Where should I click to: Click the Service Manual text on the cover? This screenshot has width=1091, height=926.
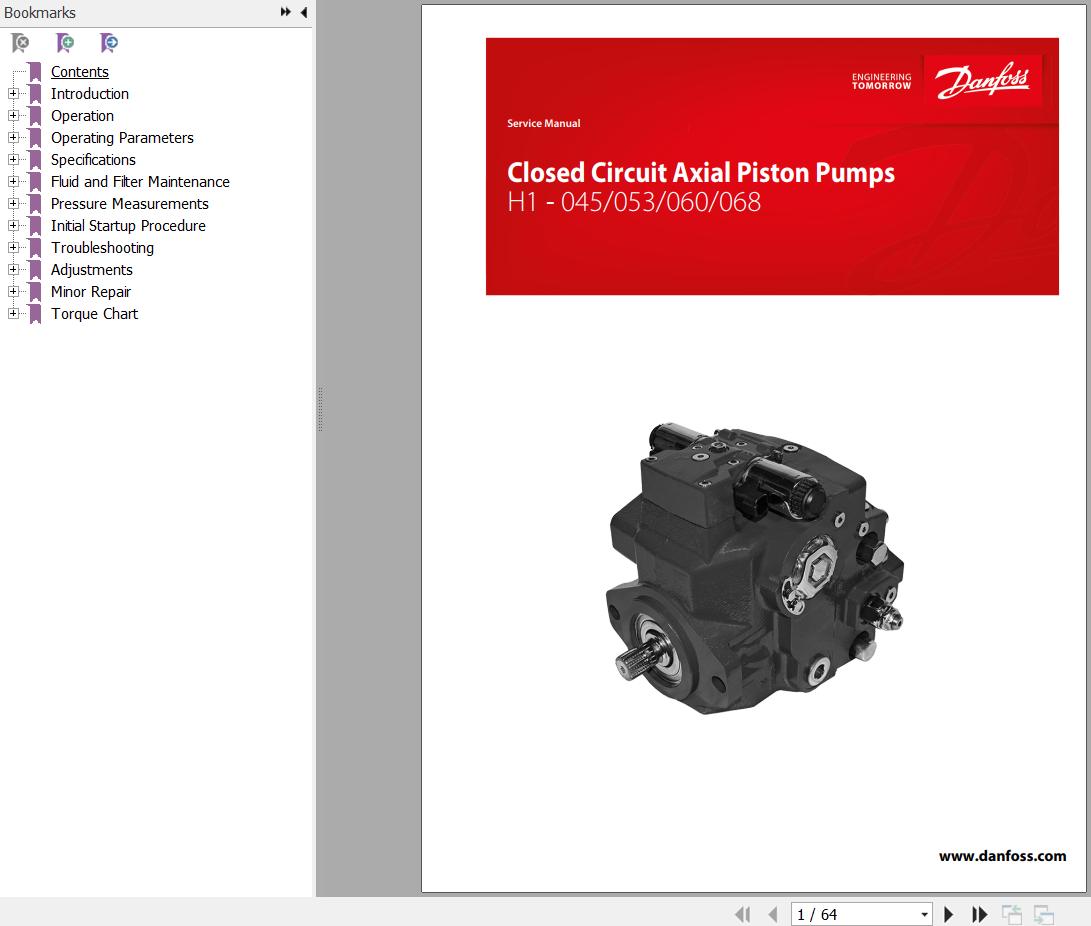coord(543,123)
